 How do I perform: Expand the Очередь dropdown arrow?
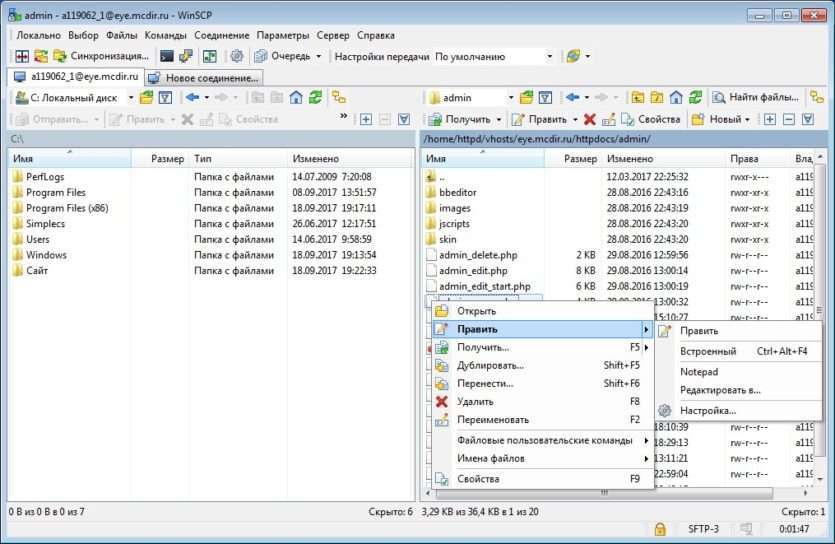(318, 56)
